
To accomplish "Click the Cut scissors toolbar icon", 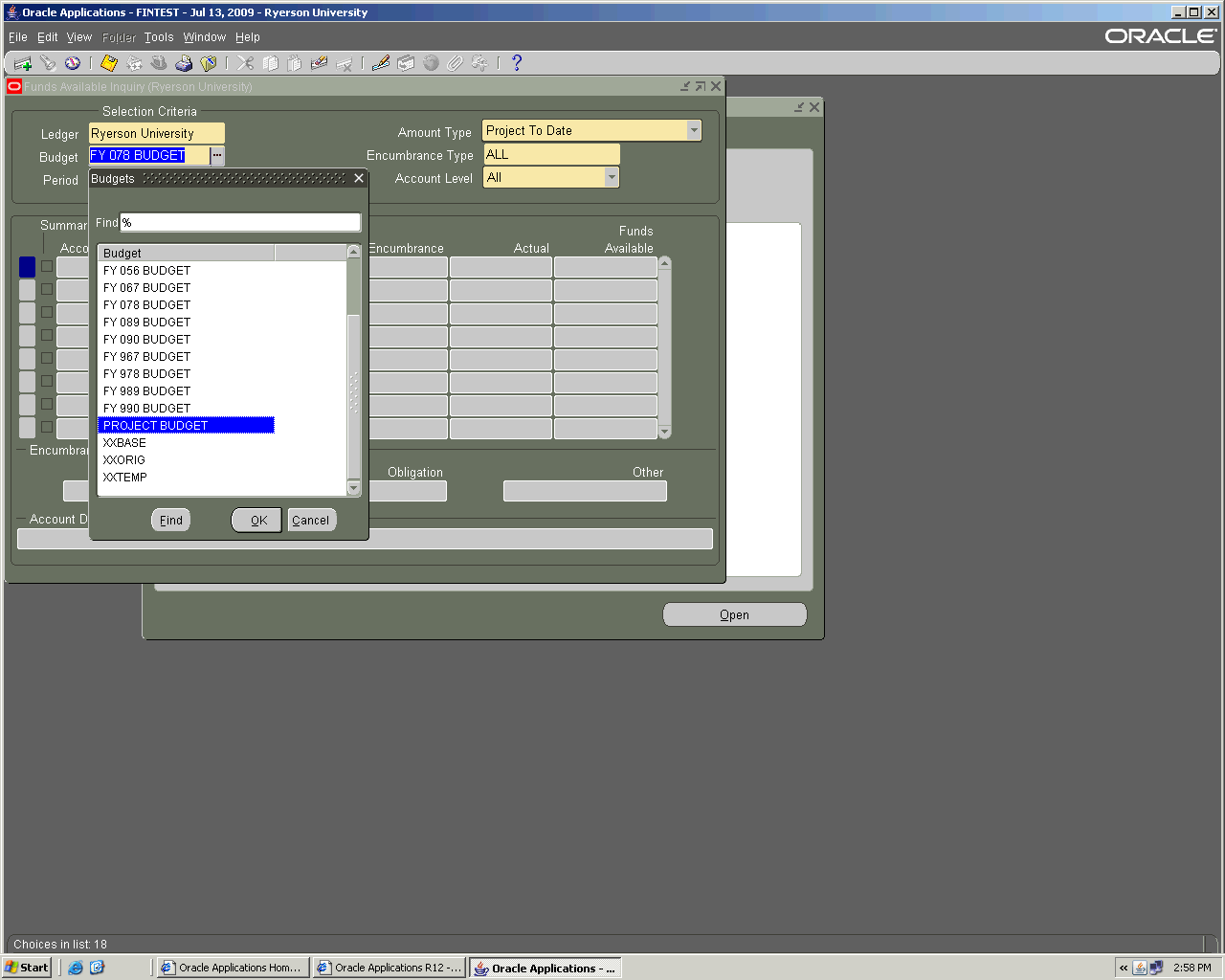I will 246,63.
